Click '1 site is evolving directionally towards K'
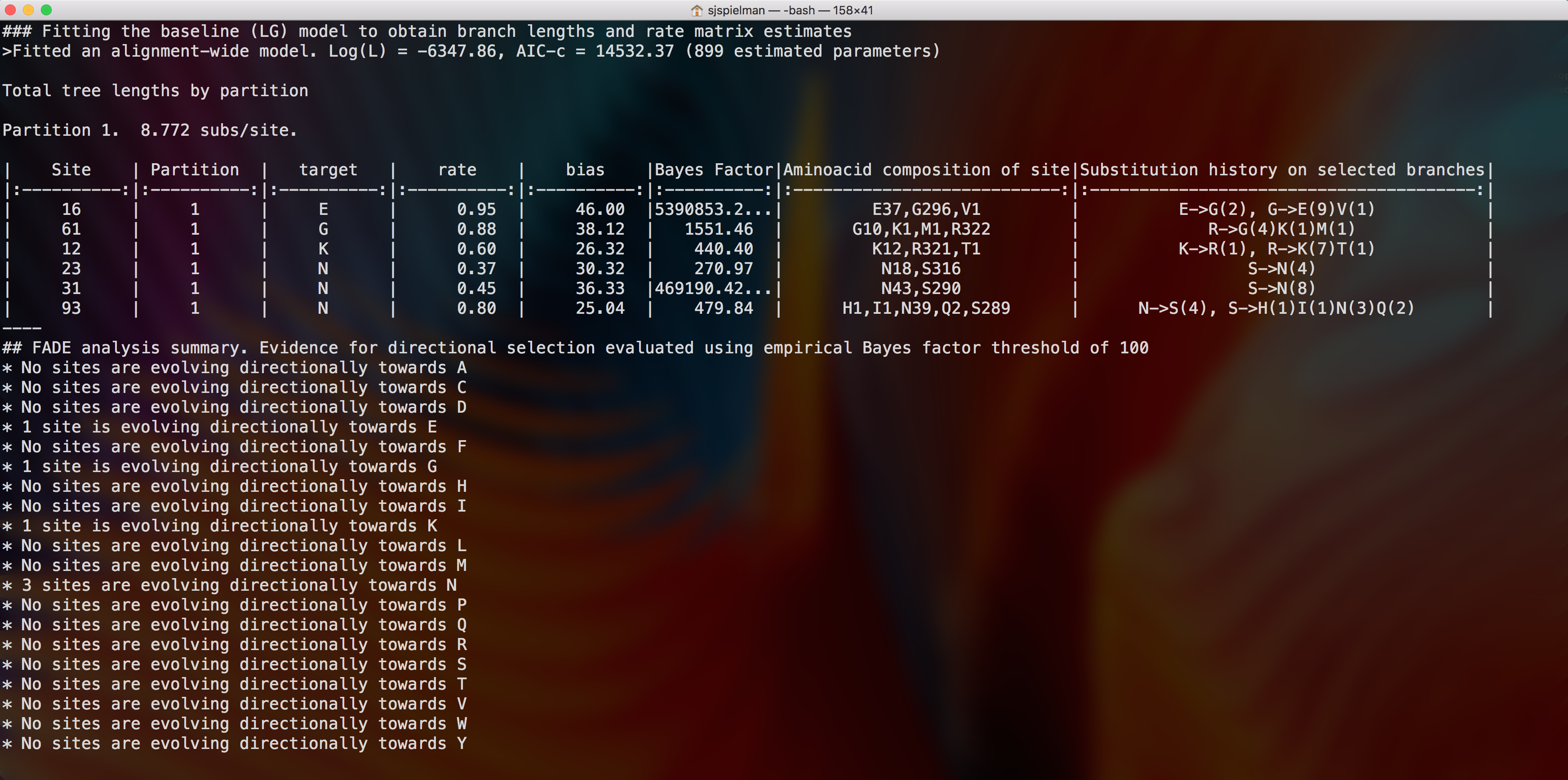The image size is (1568, 780). [x=220, y=526]
